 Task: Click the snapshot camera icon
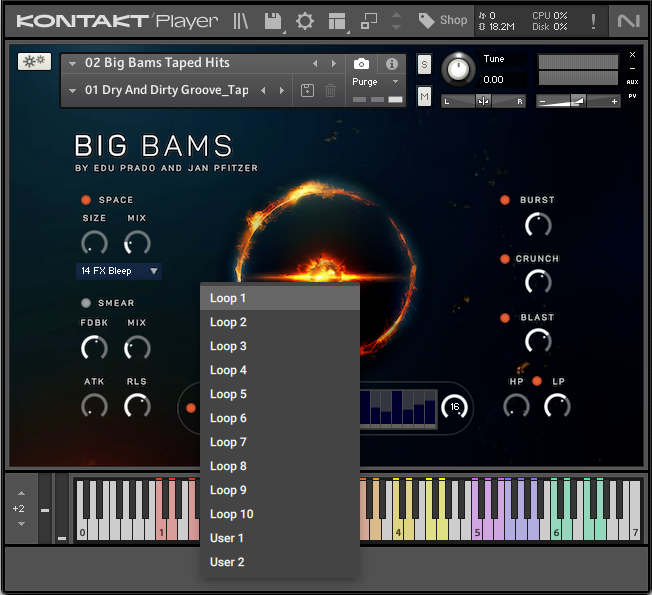[x=362, y=63]
